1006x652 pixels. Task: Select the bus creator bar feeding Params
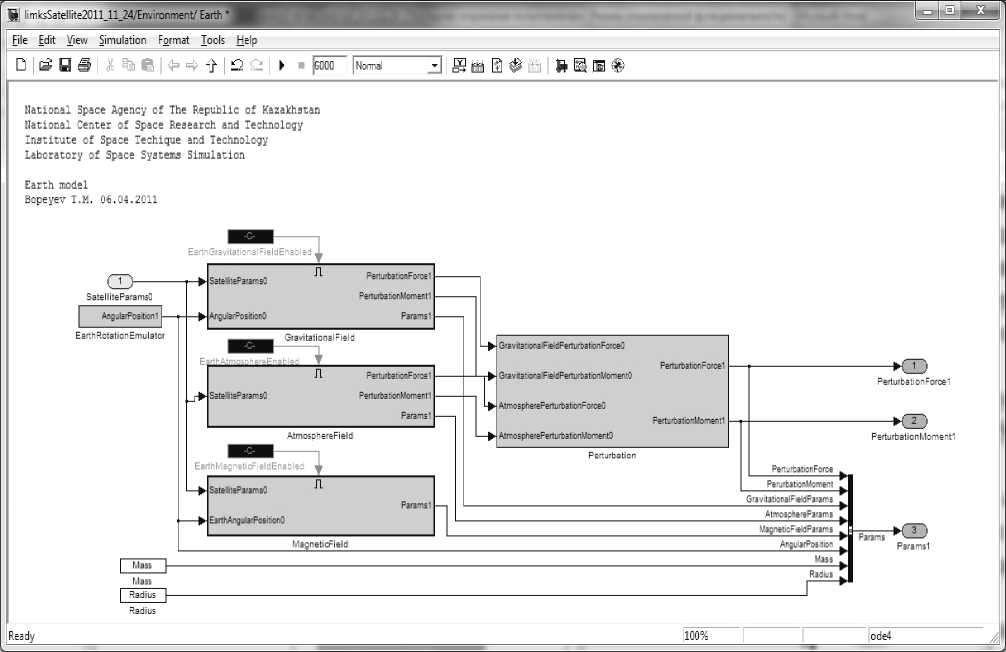click(x=850, y=528)
